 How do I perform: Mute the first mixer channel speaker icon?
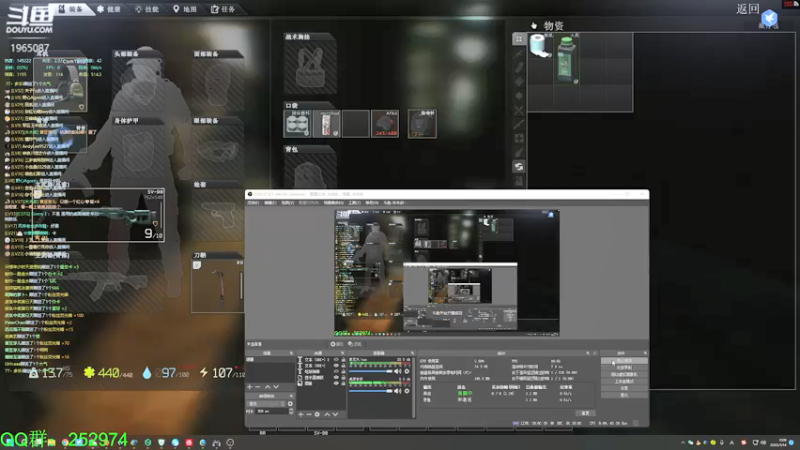[x=397, y=371]
